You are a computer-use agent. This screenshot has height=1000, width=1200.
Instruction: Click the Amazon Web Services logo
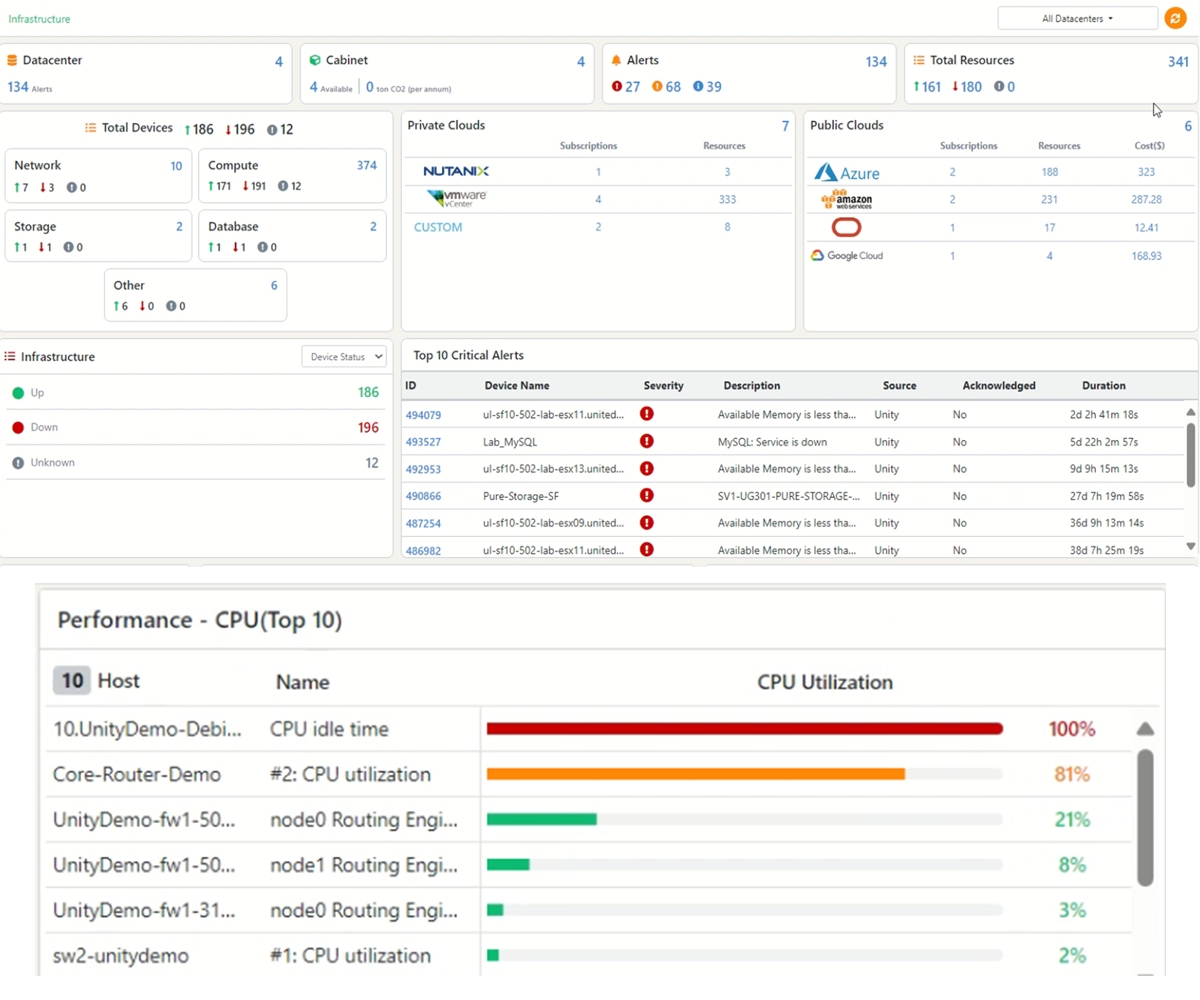846,200
